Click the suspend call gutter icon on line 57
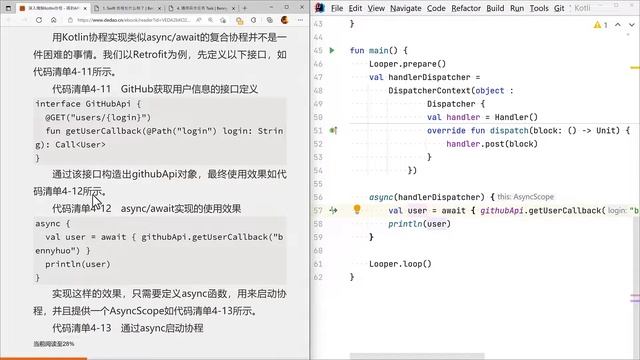Image resolution: width=640 pixels, height=360 pixels. 333,211
